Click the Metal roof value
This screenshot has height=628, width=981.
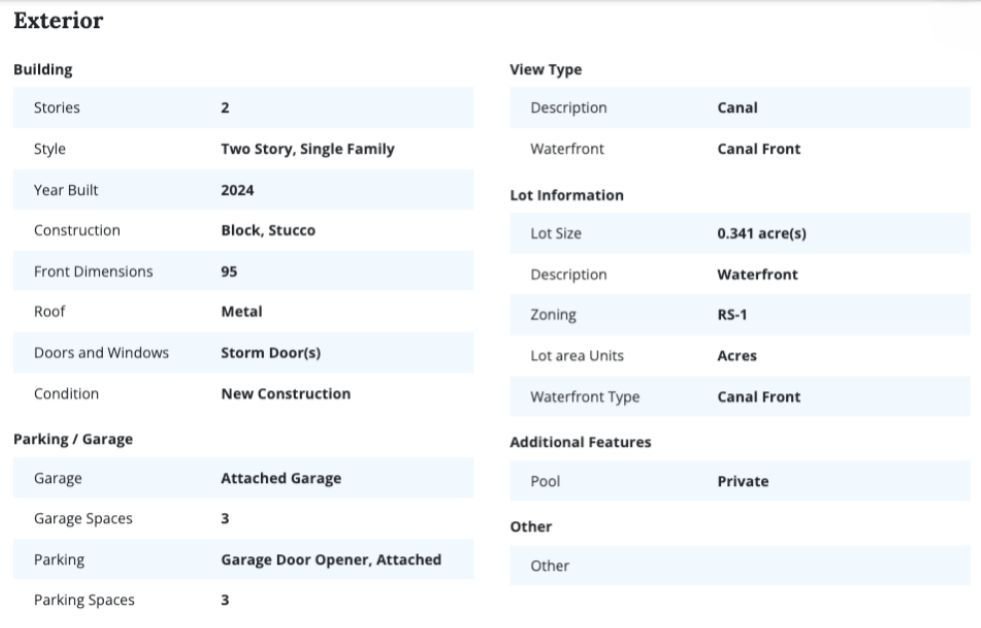(x=241, y=311)
